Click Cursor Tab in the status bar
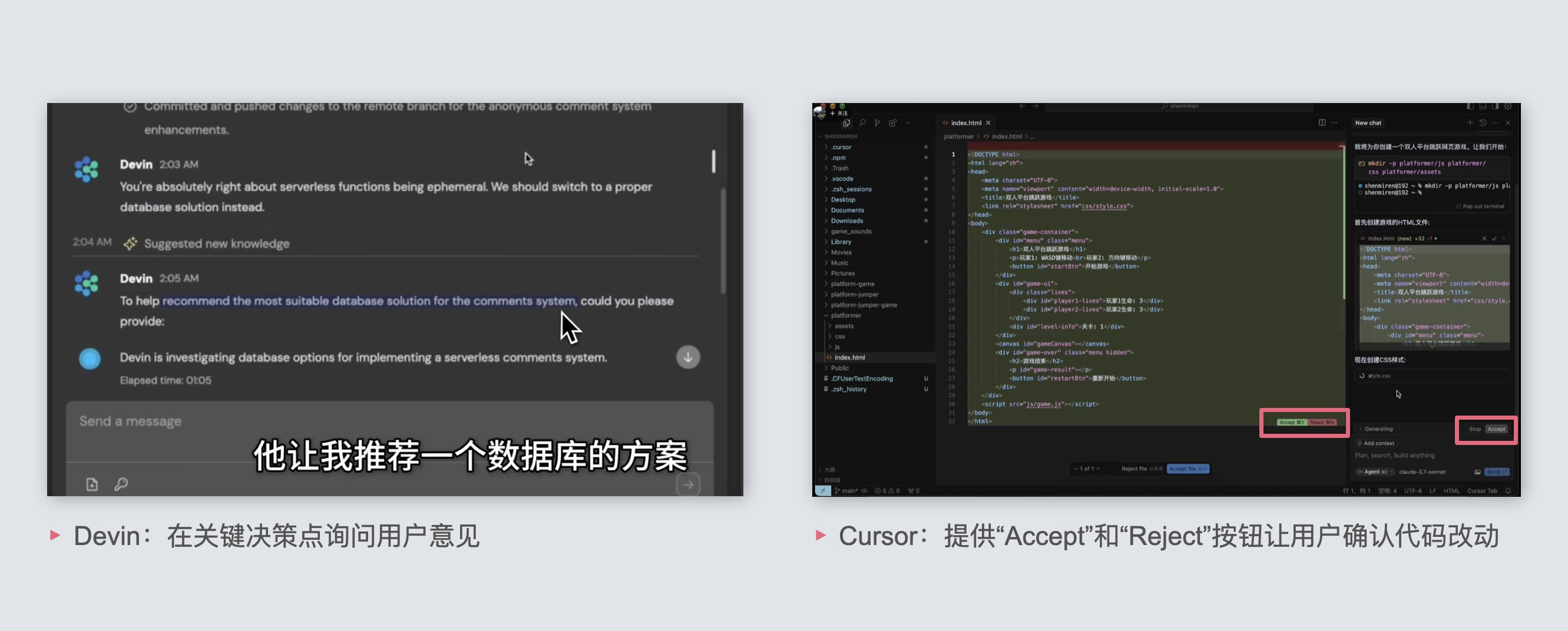 pos(1481,490)
